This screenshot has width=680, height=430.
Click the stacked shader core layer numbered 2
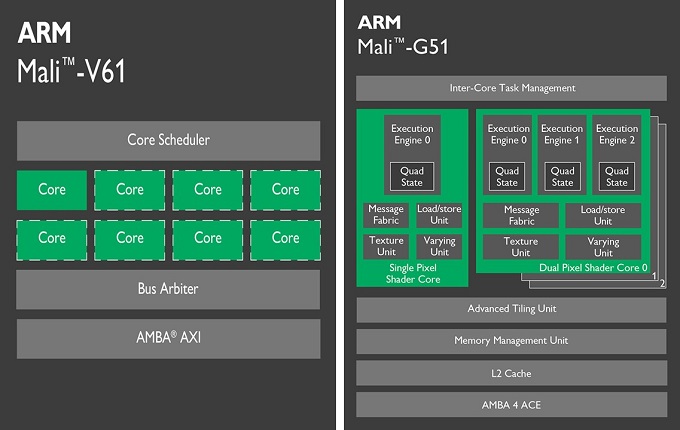click(662, 283)
